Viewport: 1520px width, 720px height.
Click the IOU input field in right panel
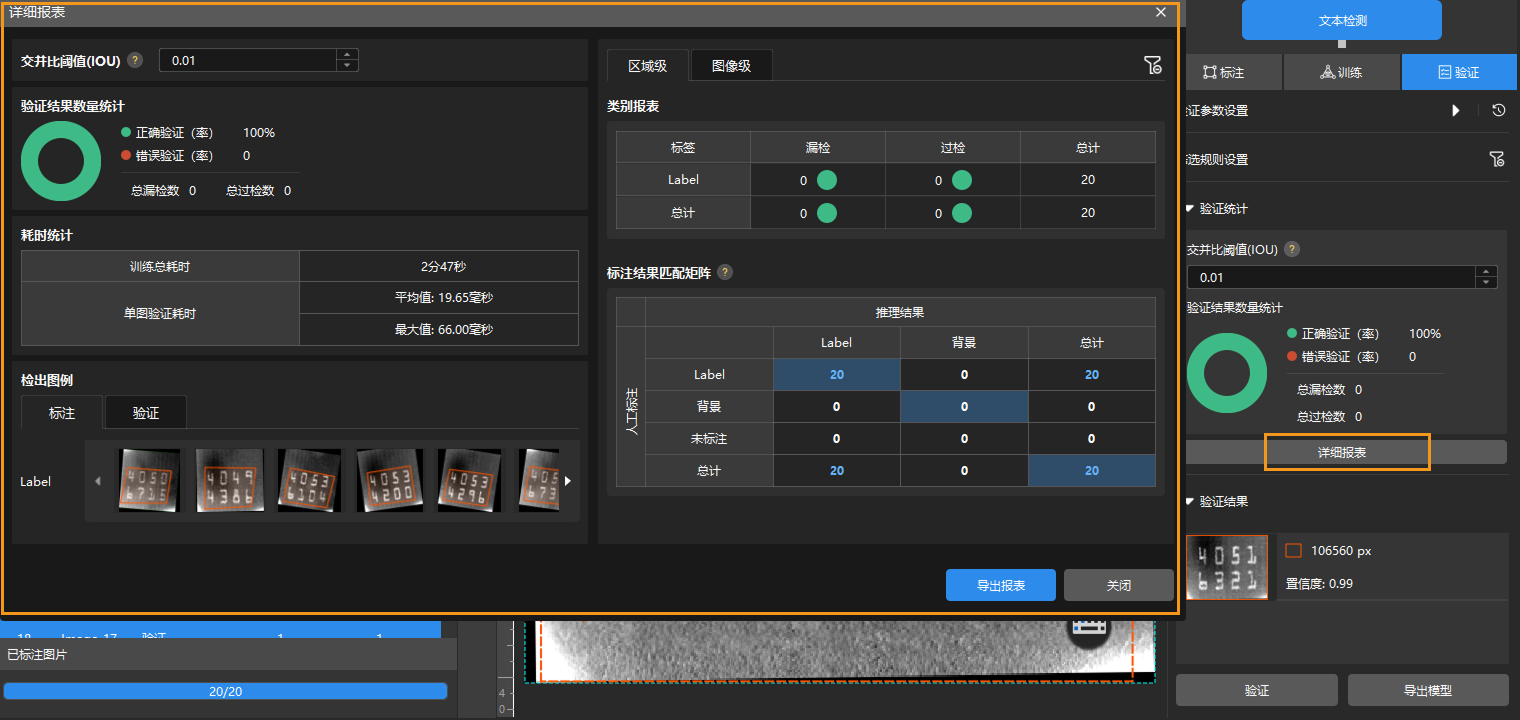tap(1331, 277)
